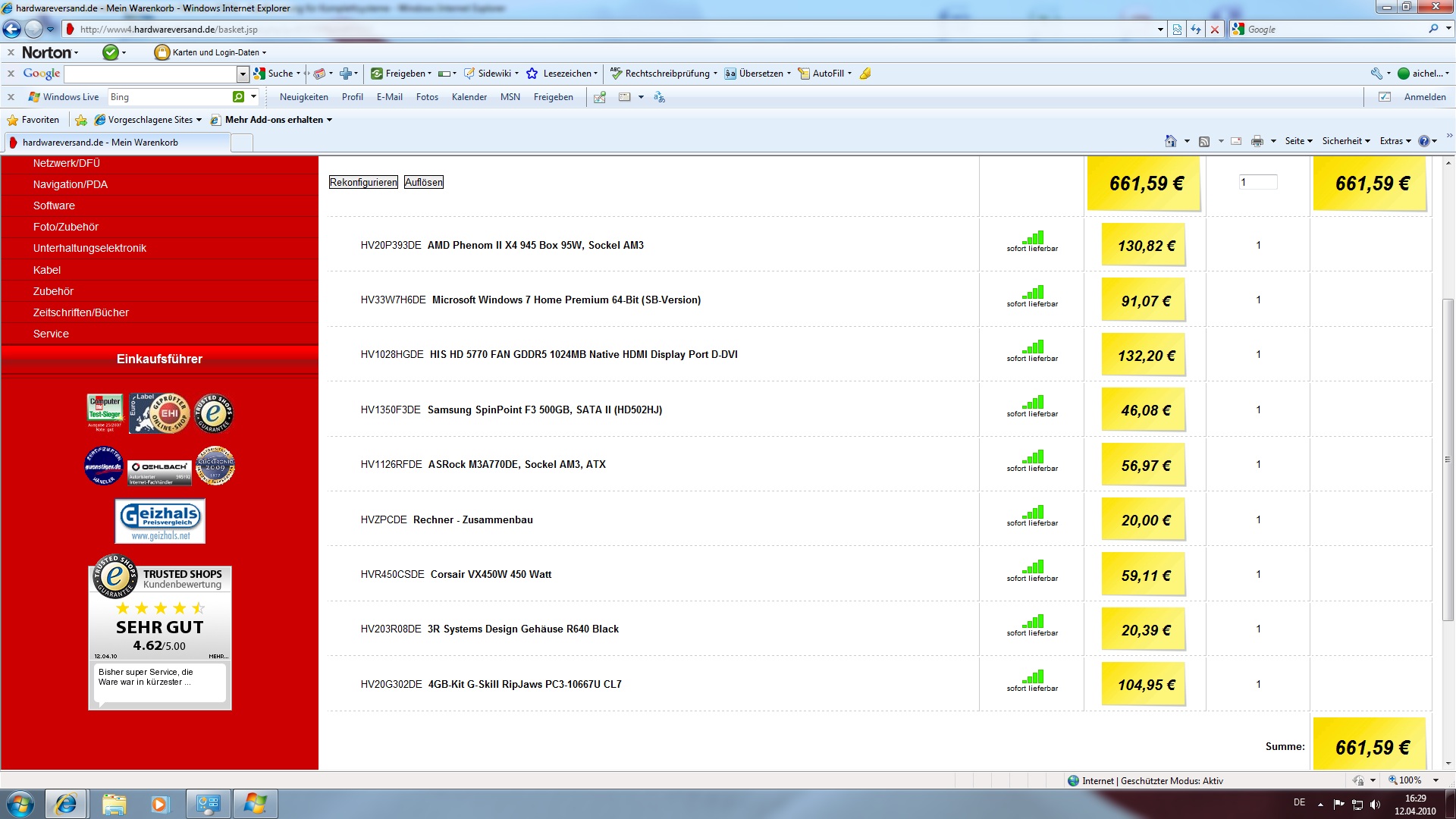Image resolution: width=1456 pixels, height=819 pixels.
Task: Open Mehr Add-ons erhalten dropdown
Action: click(x=271, y=120)
